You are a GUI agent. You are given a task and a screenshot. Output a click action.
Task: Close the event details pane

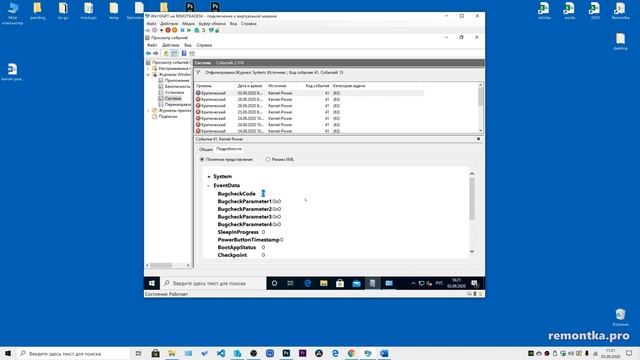[478, 139]
